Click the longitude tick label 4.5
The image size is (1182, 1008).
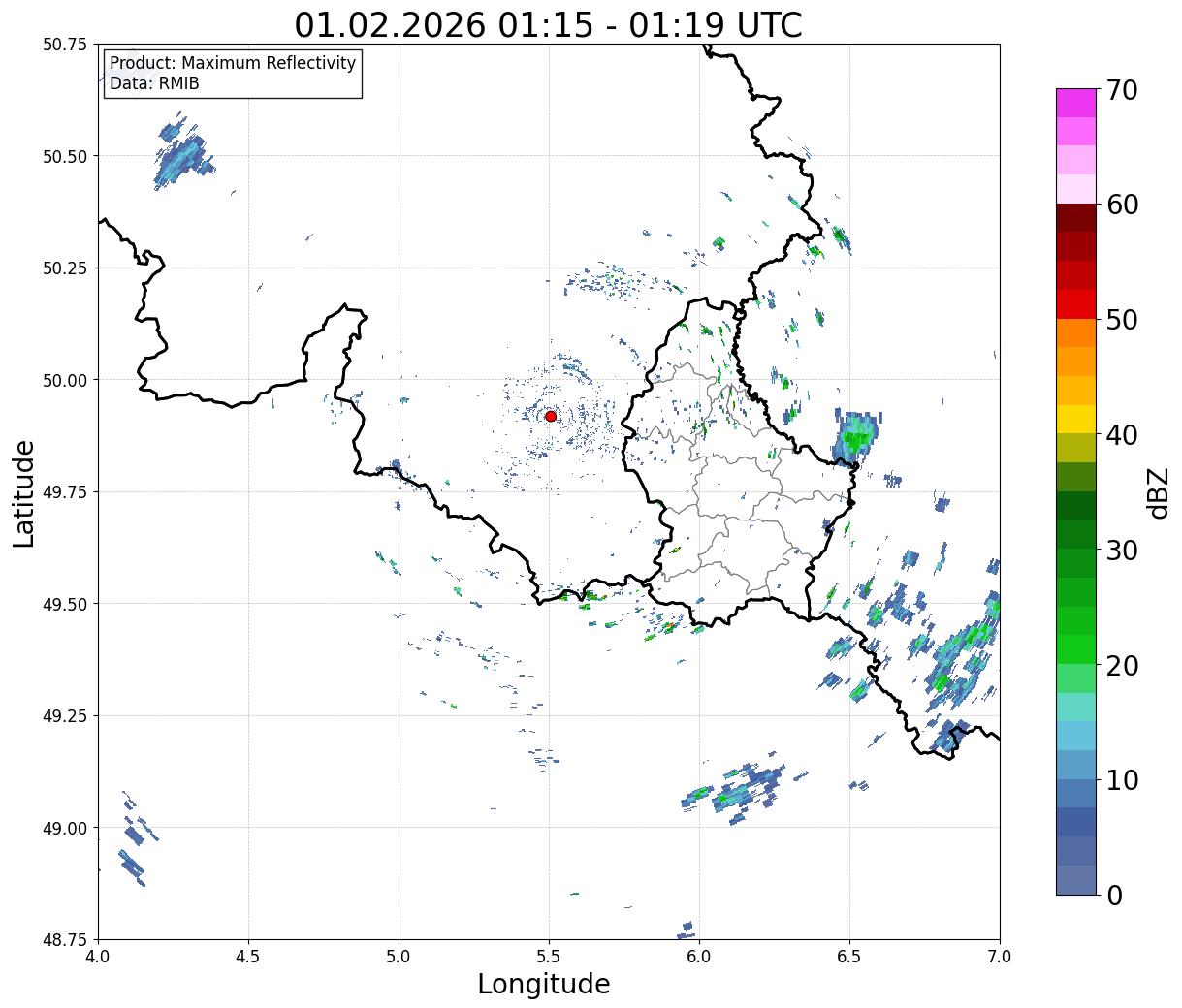pos(248,957)
